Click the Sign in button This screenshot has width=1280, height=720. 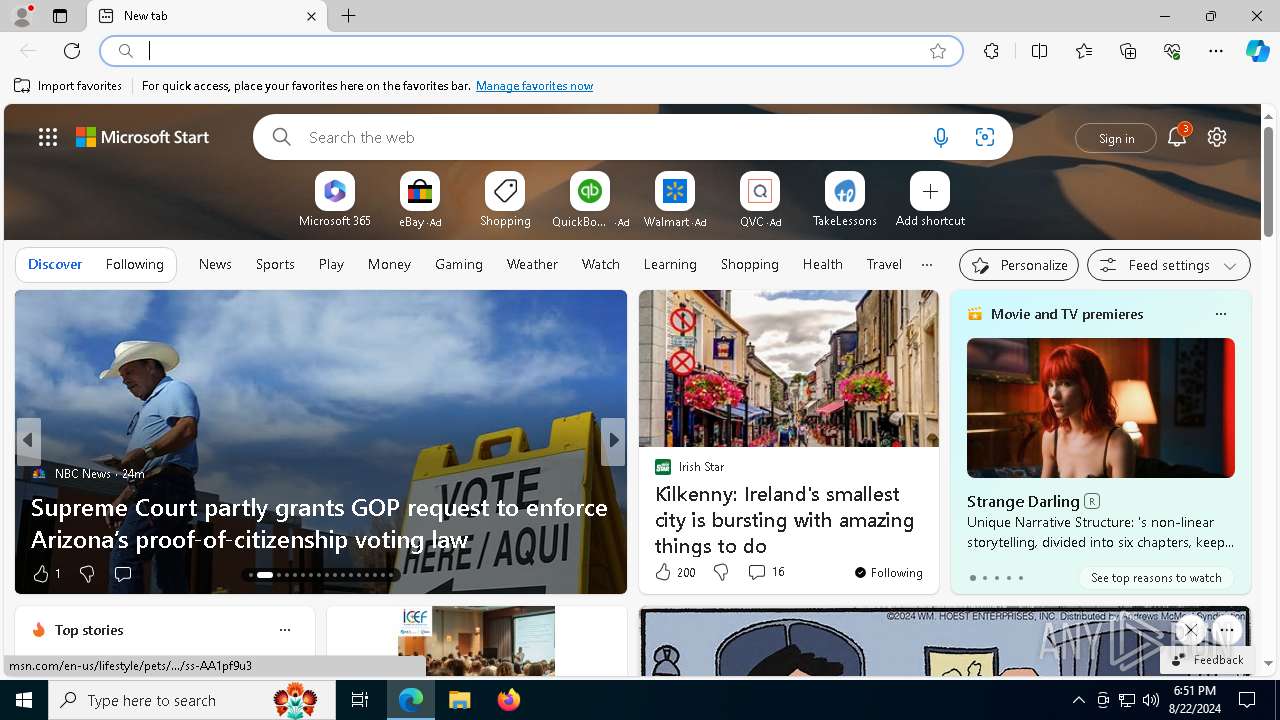point(1116,138)
